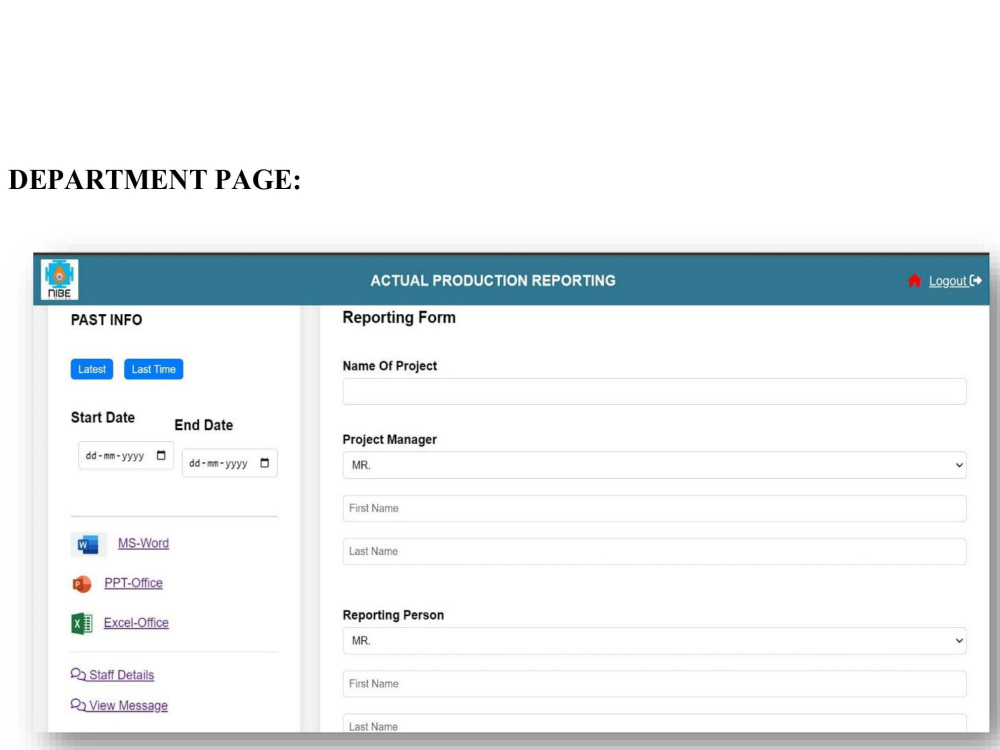Click the MS-Word icon
The height and width of the screenshot is (750, 1000).
88,545
